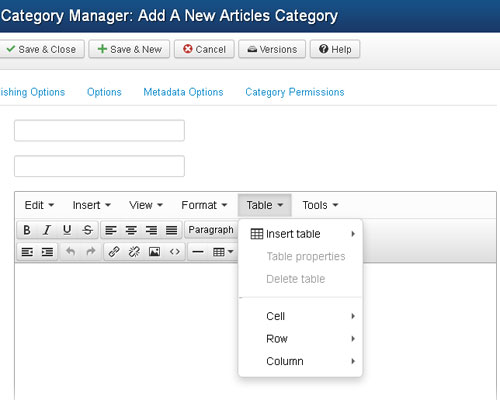This screenshot has width=500, height=400.
Task: Expand the table toolbar dropdown button
Action: pos(223,252)
